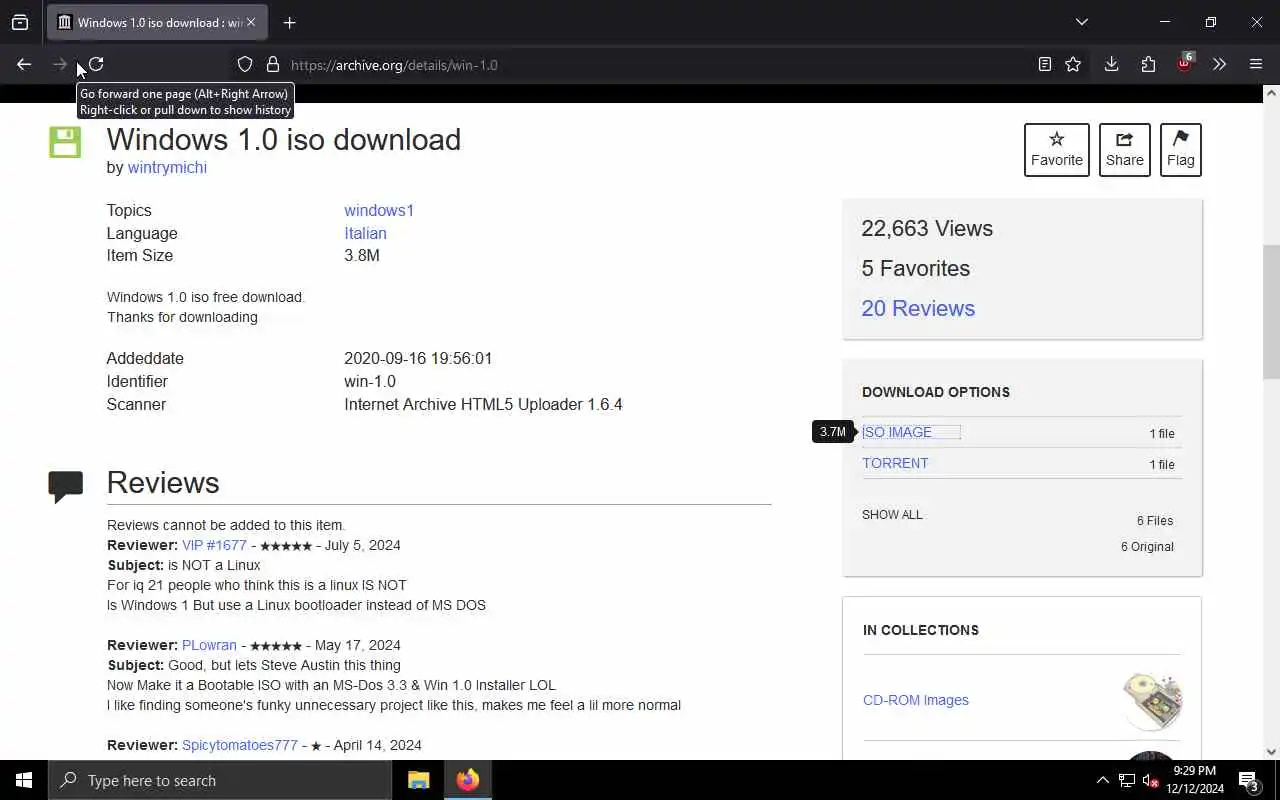The image size is (1280, 800).
Task: Open Firefox View icon in tab bar
Action: [20, 22]
